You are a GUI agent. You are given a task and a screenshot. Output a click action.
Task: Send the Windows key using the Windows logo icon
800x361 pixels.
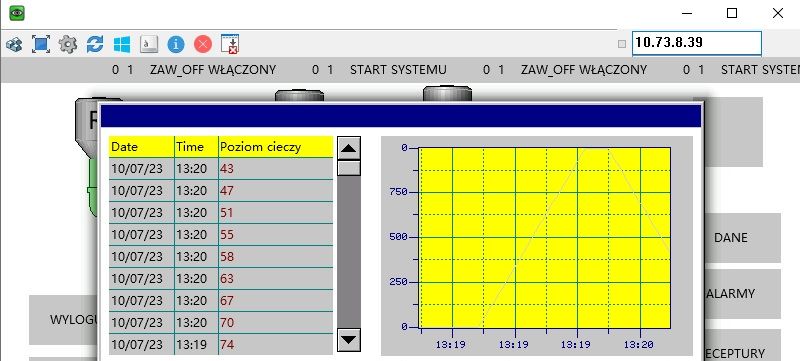pyautogui.click(x=122, y=44)
